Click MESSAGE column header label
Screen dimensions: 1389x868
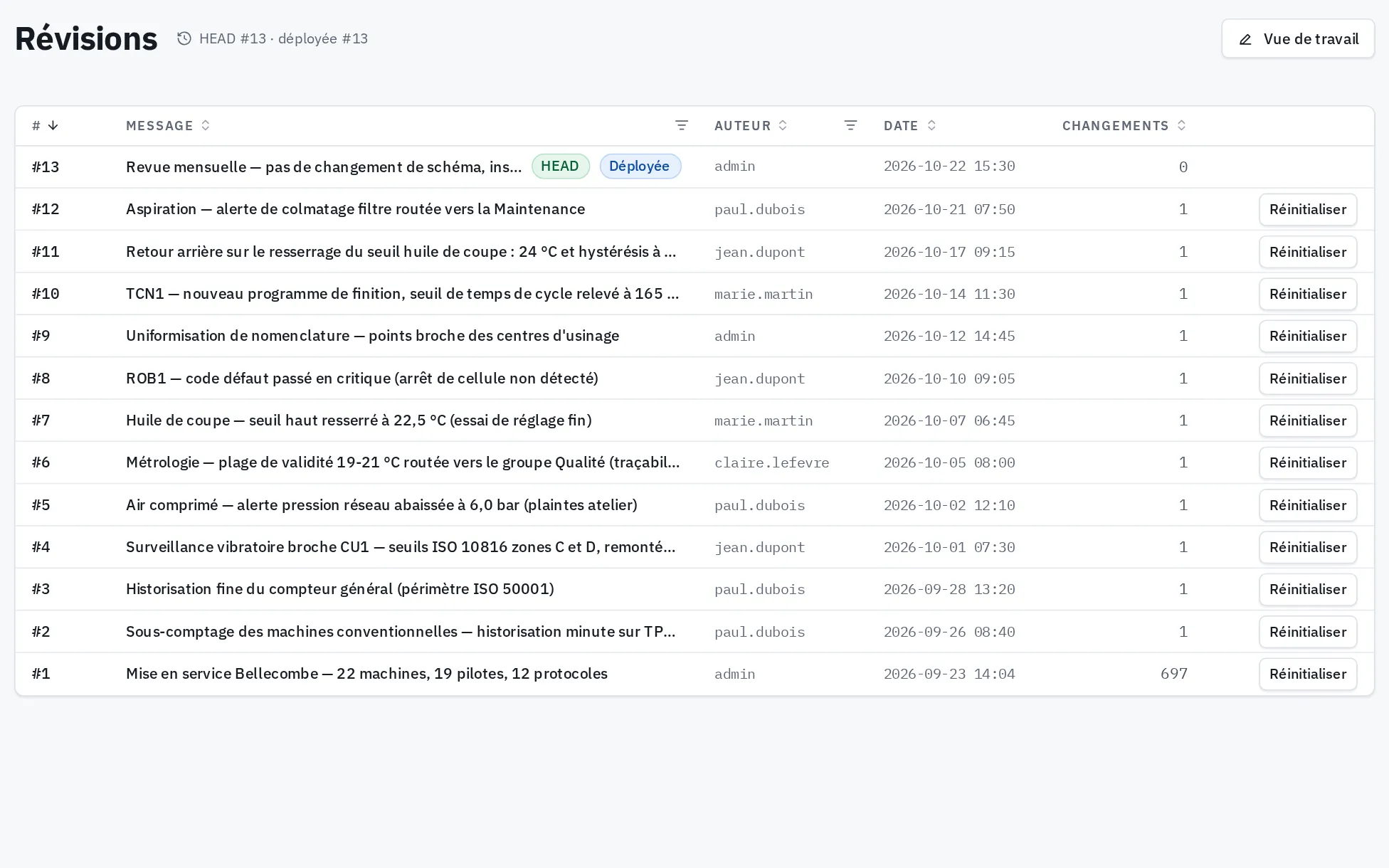tap(159, 125)
